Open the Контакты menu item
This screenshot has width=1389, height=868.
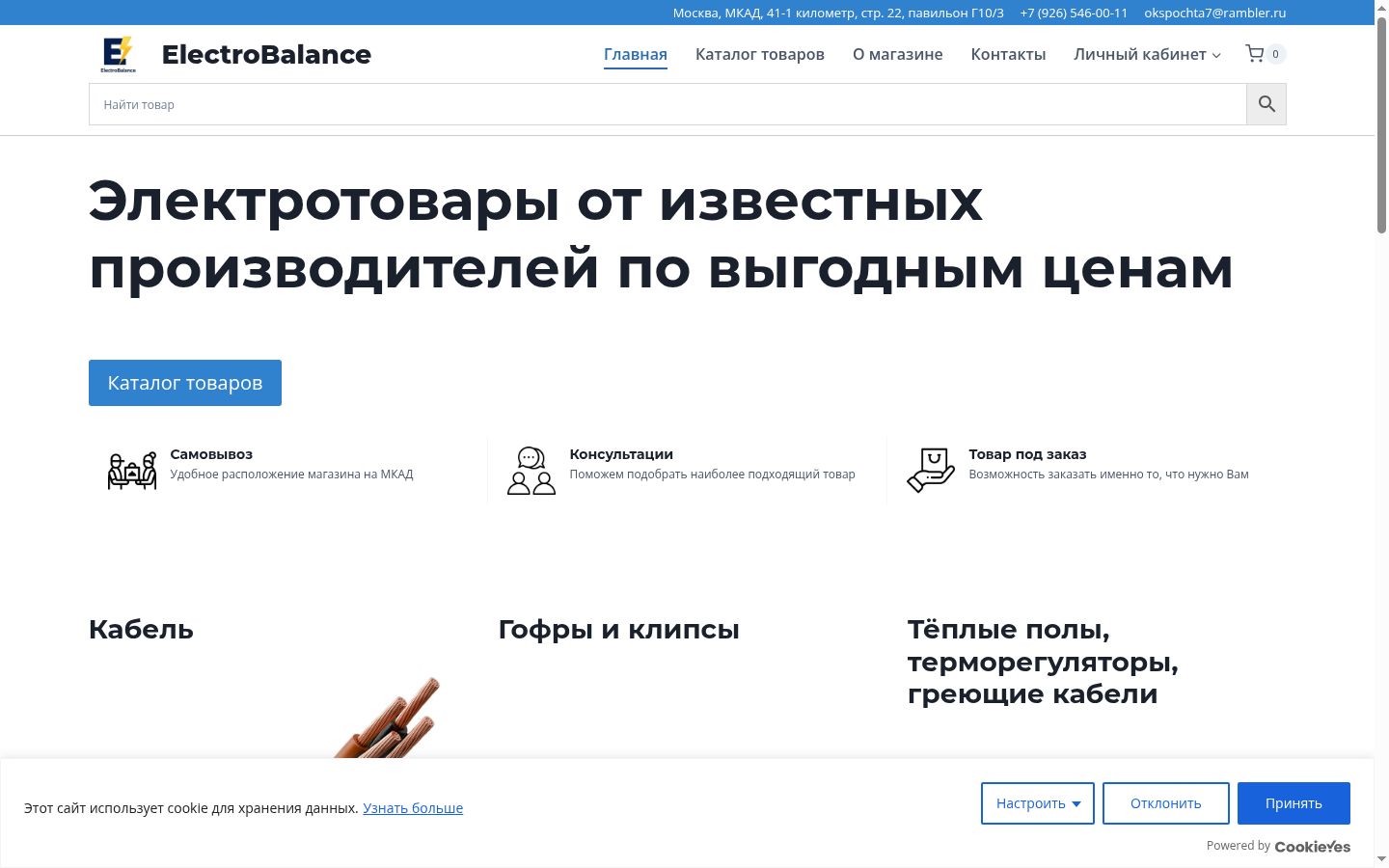pos(1008,55)
